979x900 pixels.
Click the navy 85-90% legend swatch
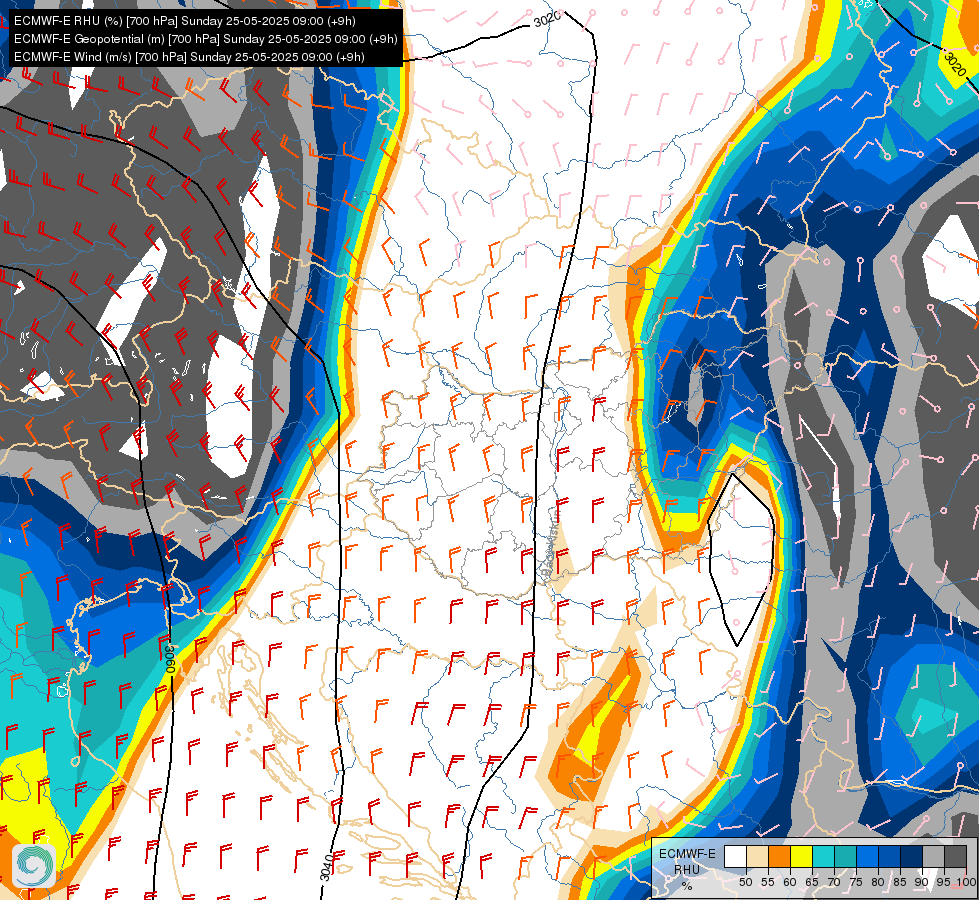coord(911,857)
